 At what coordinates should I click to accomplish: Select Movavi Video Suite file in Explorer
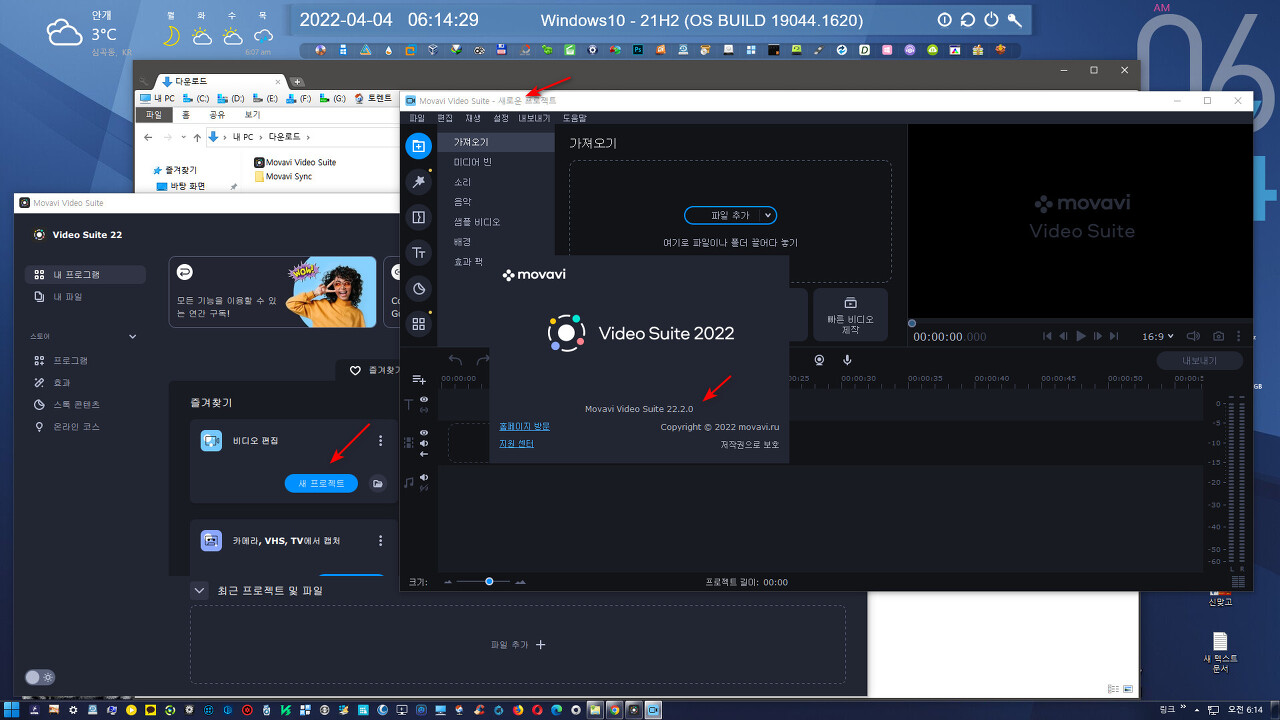pos(295,162)
